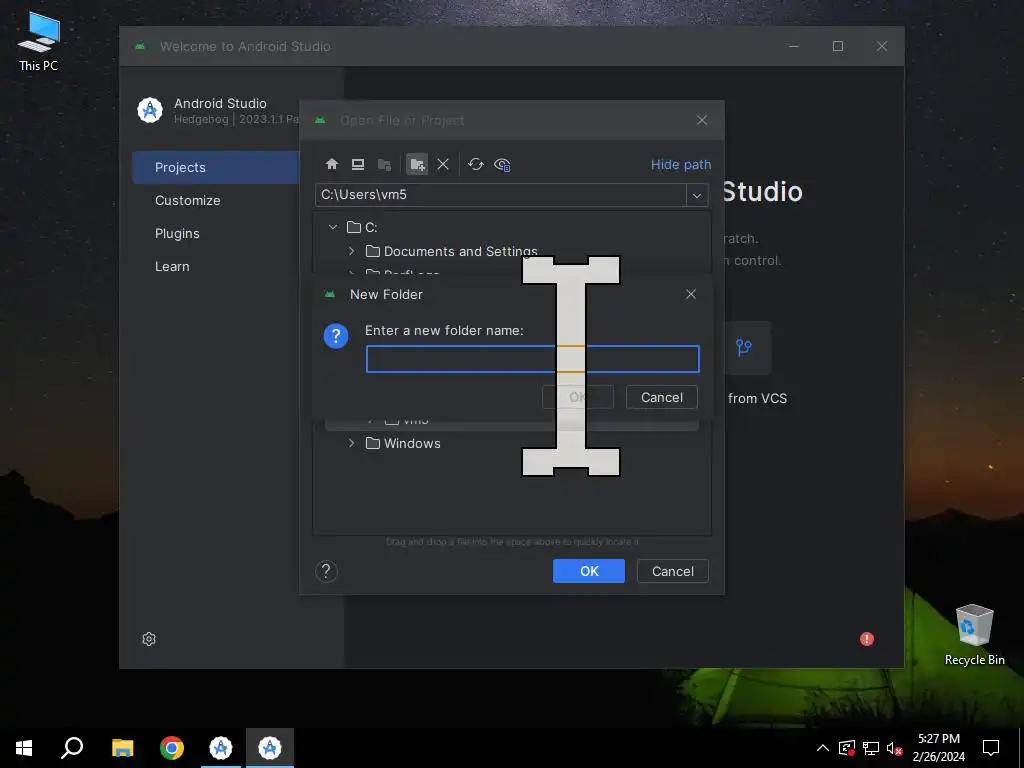Cancel the Open File or Project dialog

tap(673, 571)
